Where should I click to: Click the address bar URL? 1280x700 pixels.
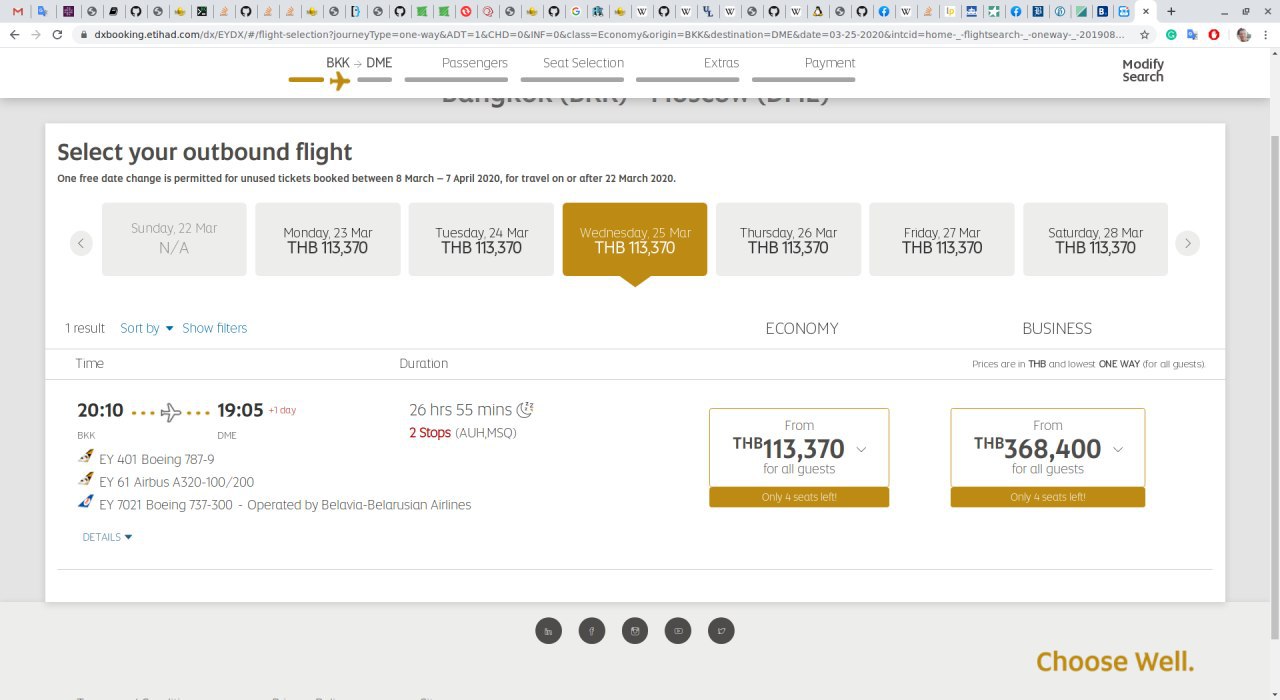[x=610, y=34]
